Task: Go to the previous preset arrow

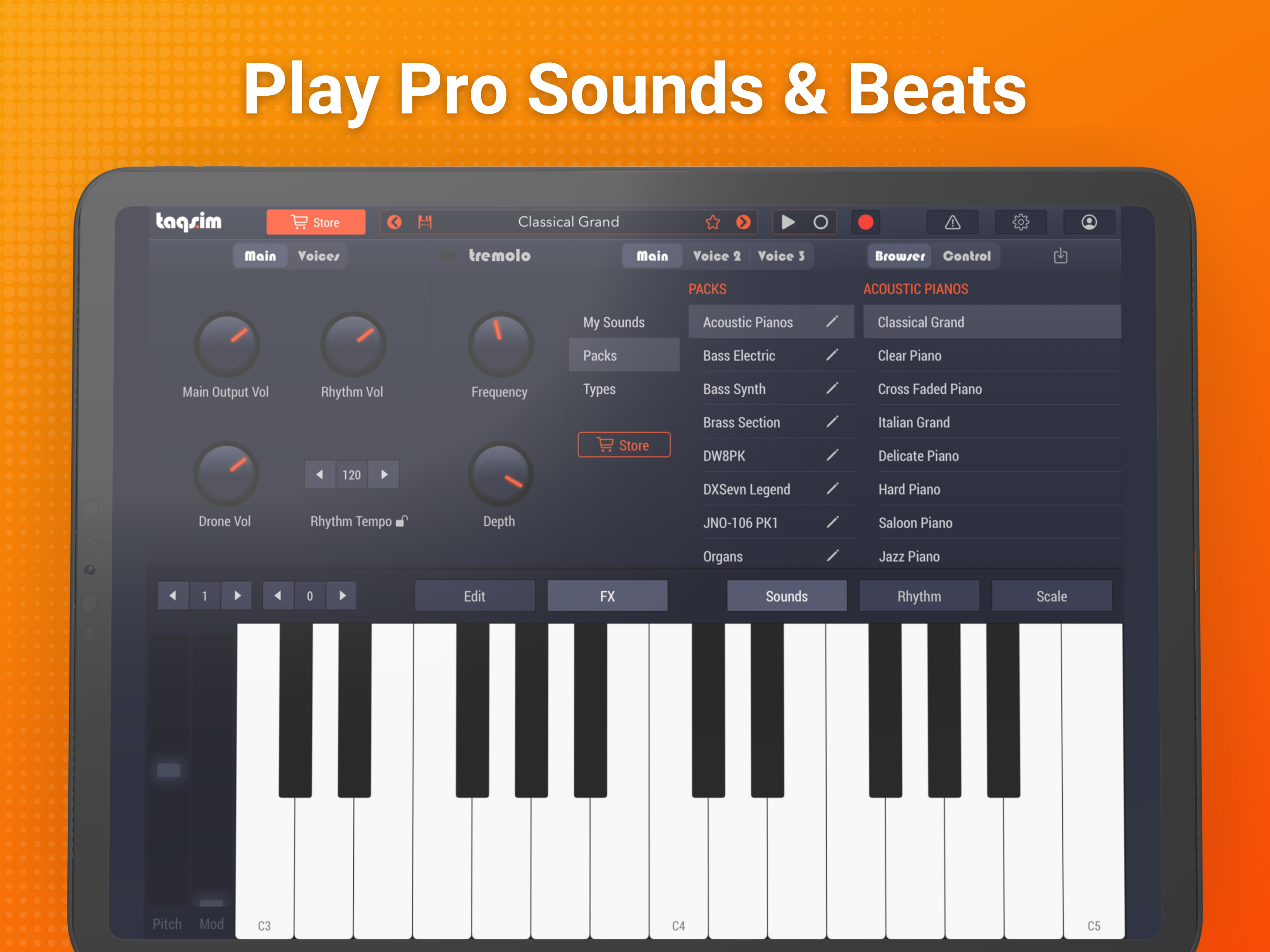Action: point(395,222)
